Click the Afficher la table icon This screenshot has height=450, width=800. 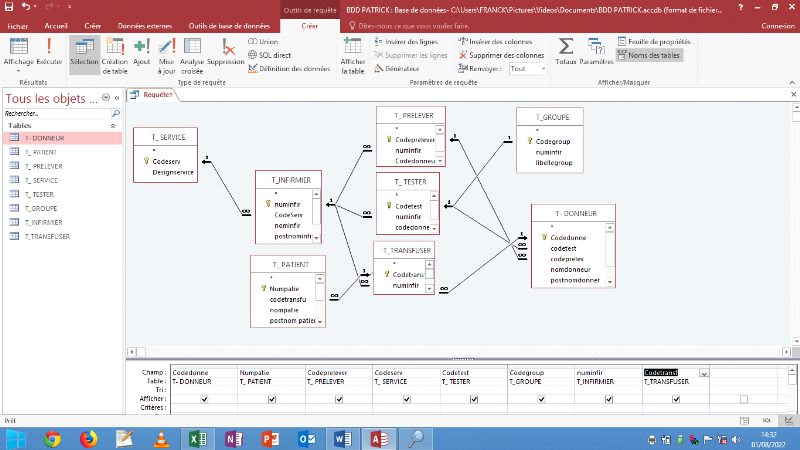tap(353, 52)
